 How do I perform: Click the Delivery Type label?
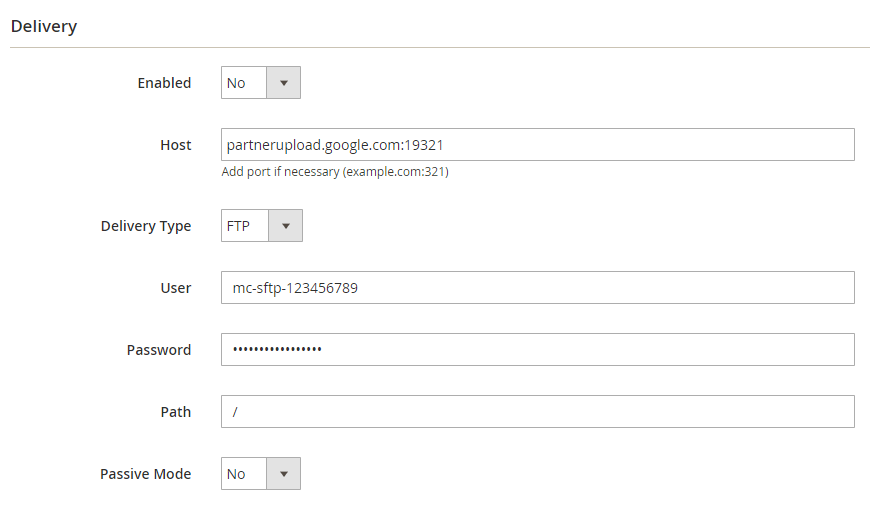[146, 226]
